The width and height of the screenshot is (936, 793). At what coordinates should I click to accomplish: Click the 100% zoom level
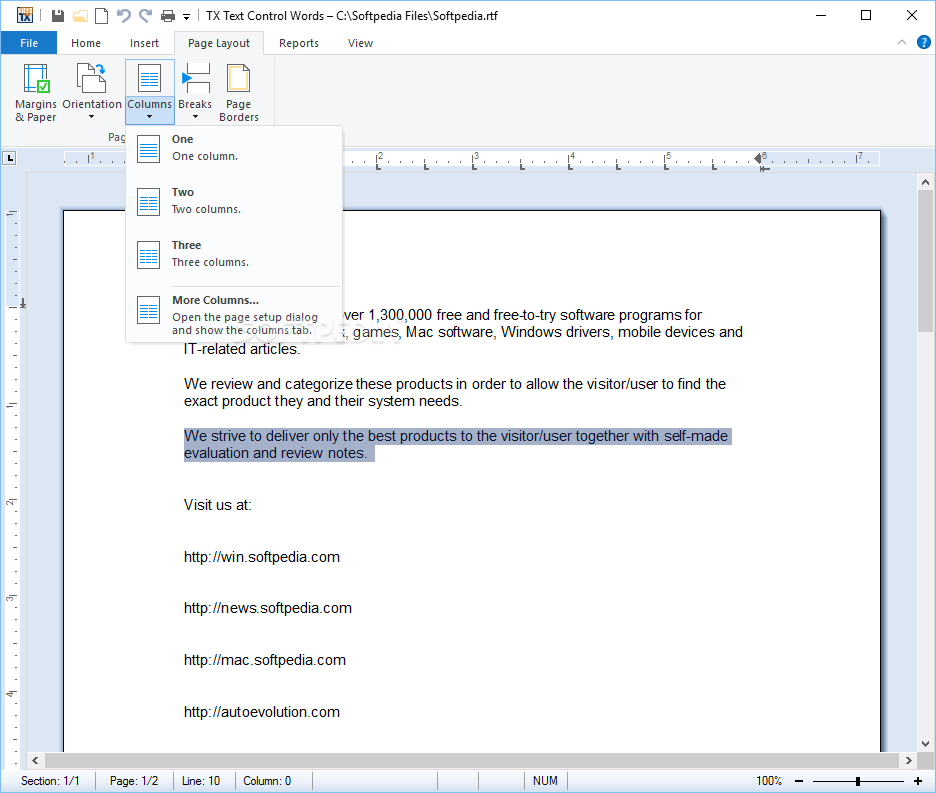coord(769,781)
